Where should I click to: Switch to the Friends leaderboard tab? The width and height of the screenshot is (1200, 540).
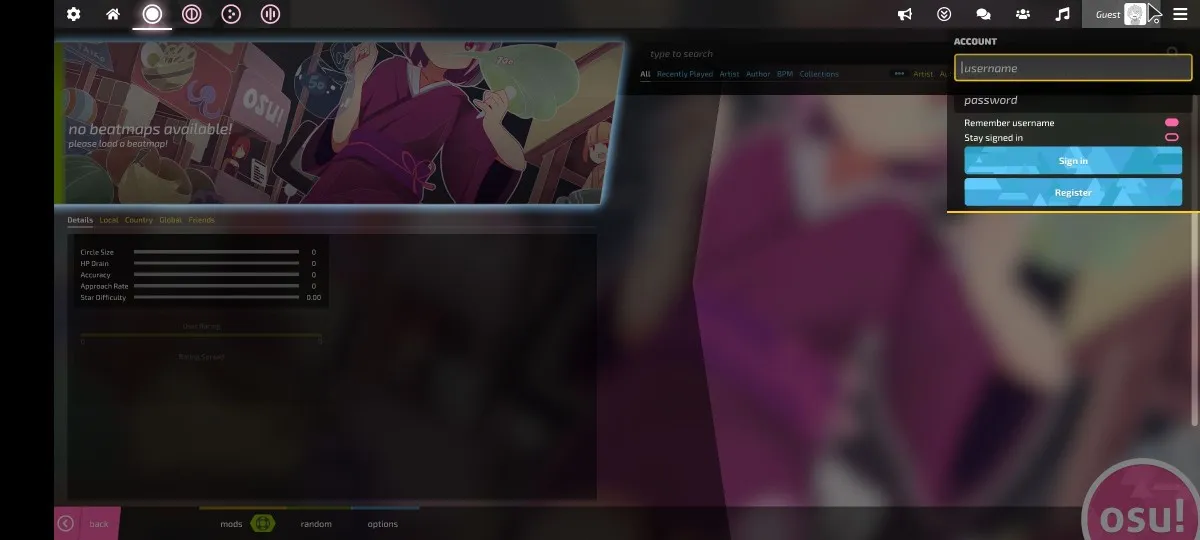tap(201, 220)
